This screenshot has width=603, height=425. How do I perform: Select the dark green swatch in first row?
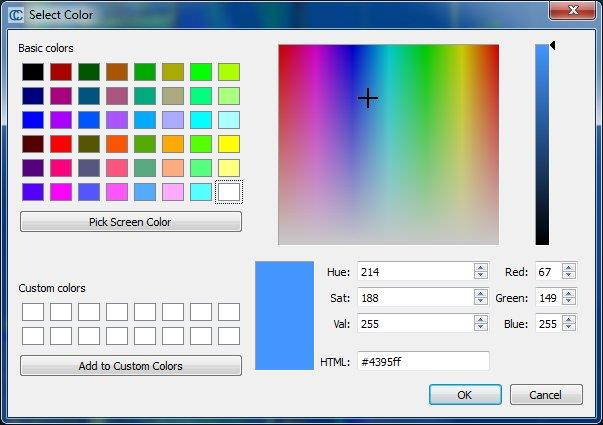89,72
